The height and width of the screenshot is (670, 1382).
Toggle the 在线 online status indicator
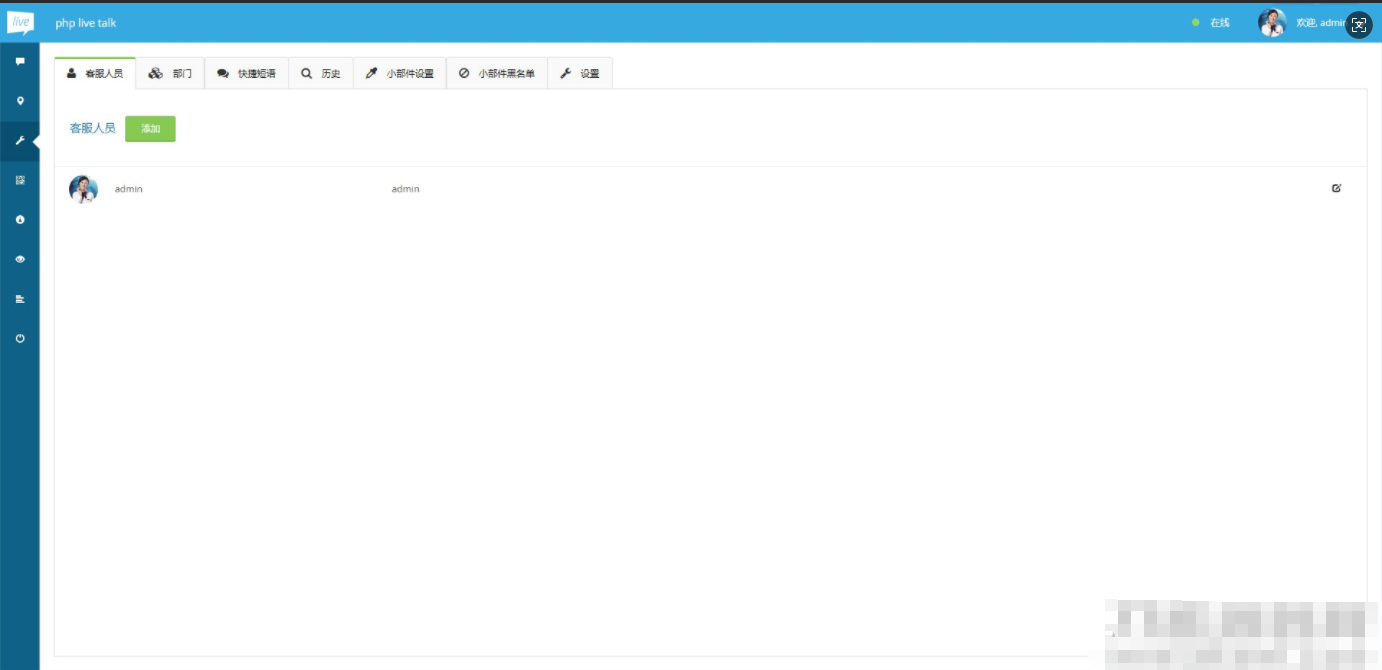point(1211,23)
